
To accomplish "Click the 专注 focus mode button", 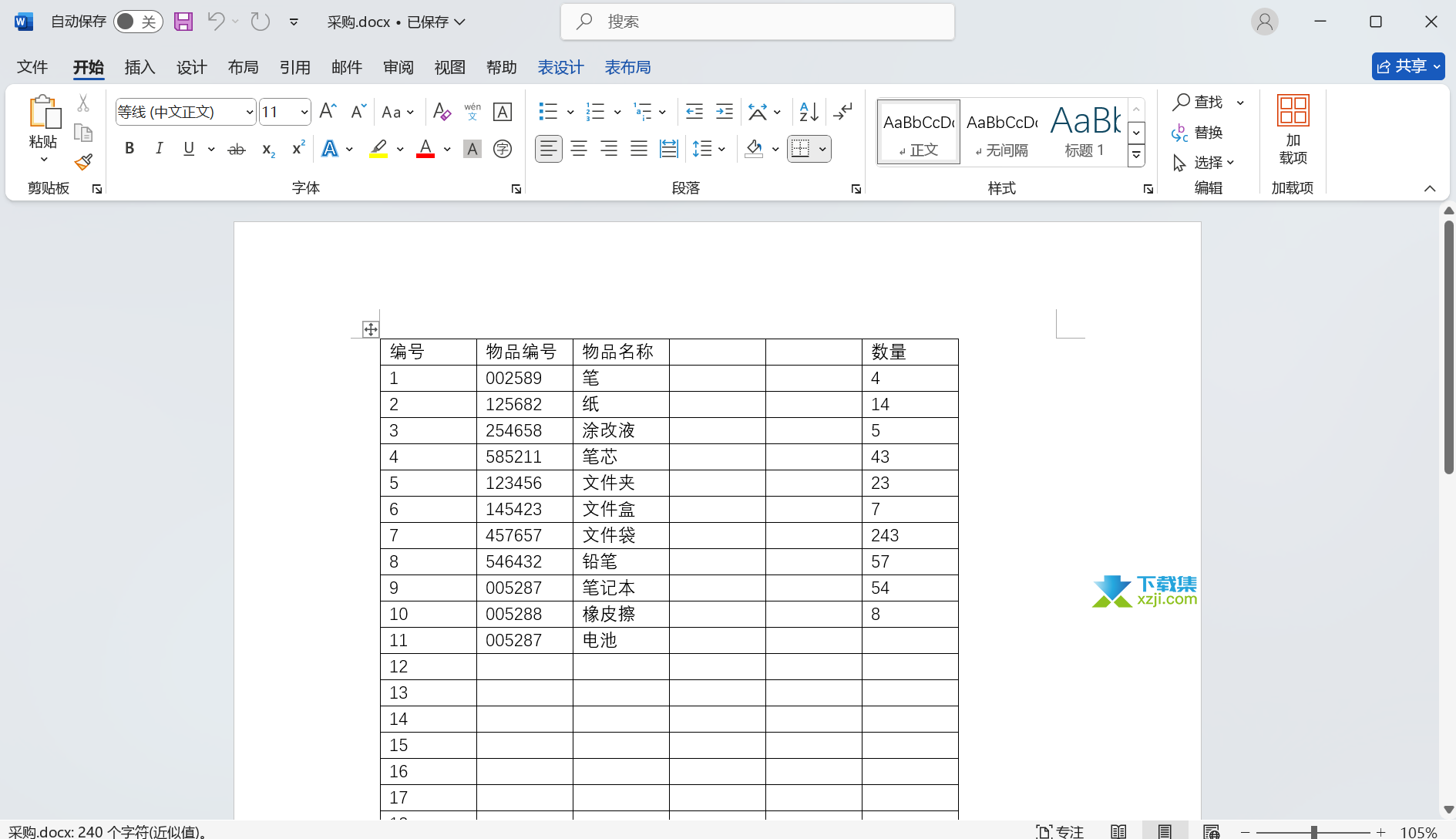I will tap(1060, 831).
